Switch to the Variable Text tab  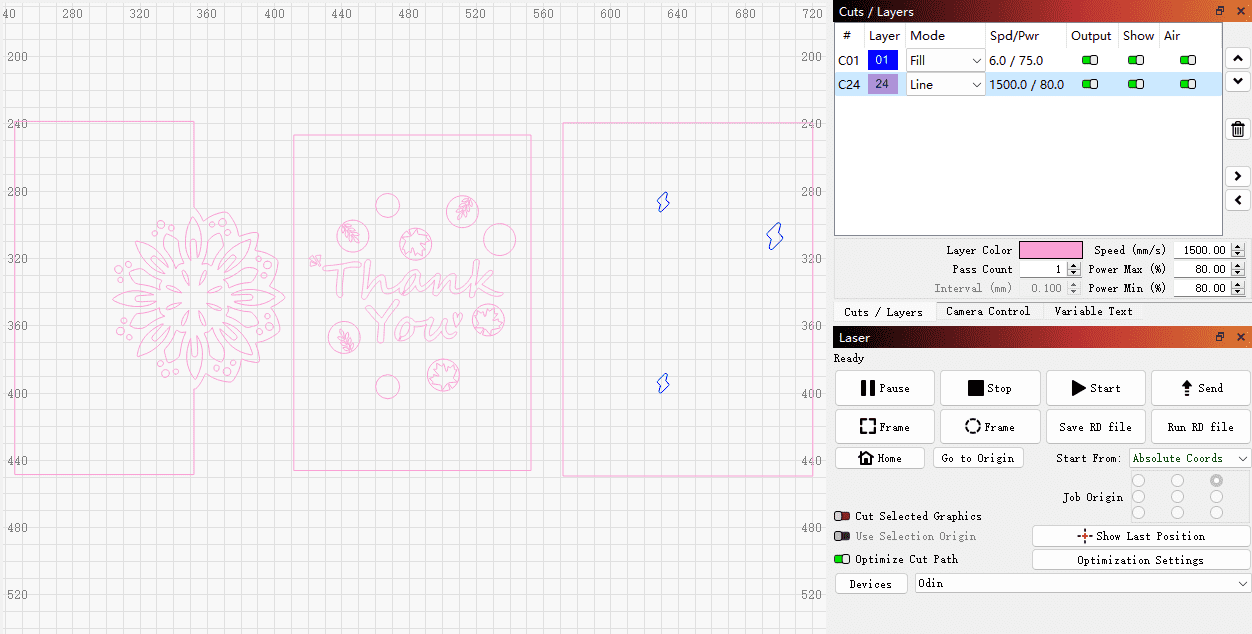(1093, 311)
